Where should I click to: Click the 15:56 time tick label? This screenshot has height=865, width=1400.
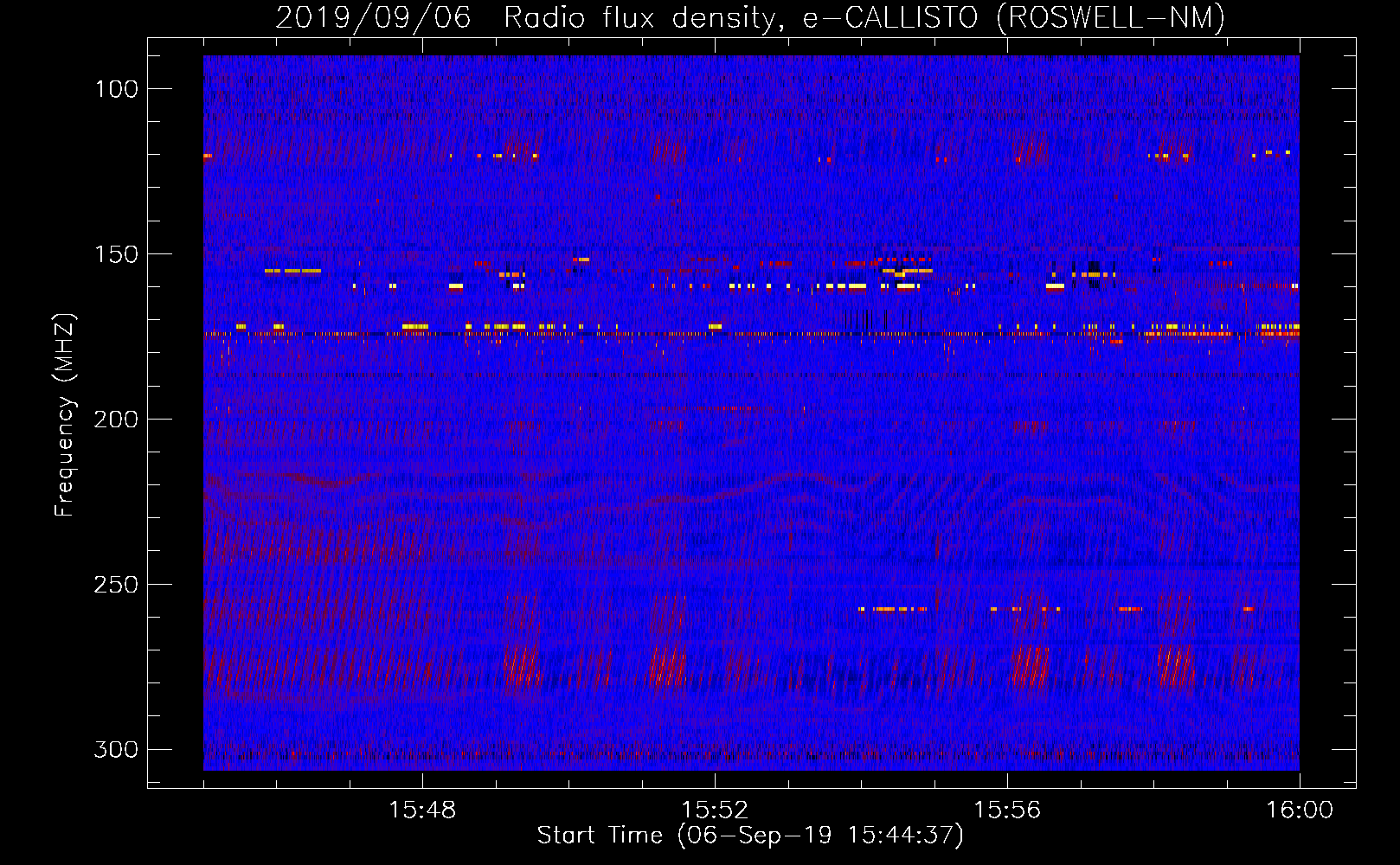pyautogui.click(x=1007, y=811)
